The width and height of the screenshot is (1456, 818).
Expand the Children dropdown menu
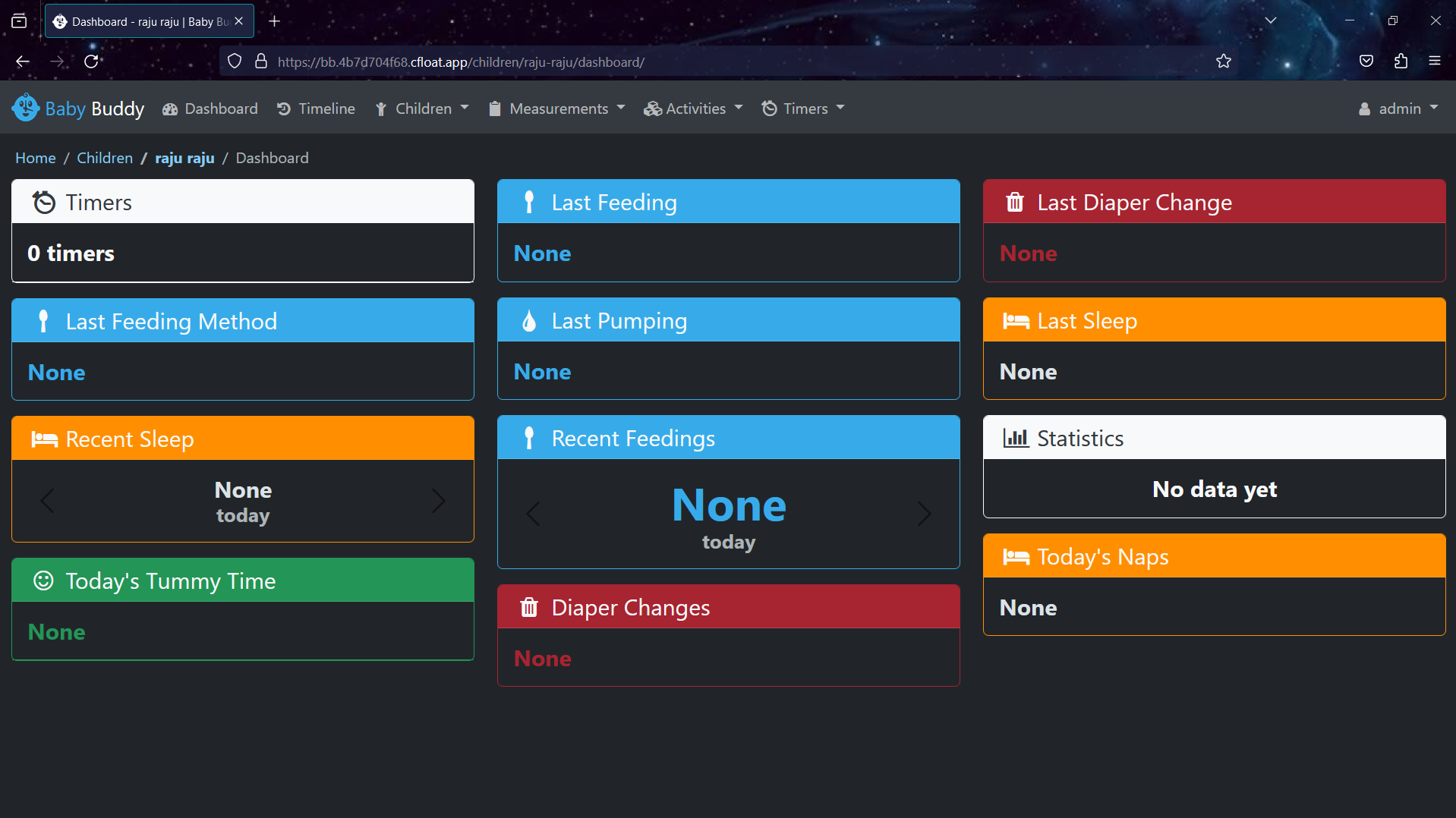422,109
